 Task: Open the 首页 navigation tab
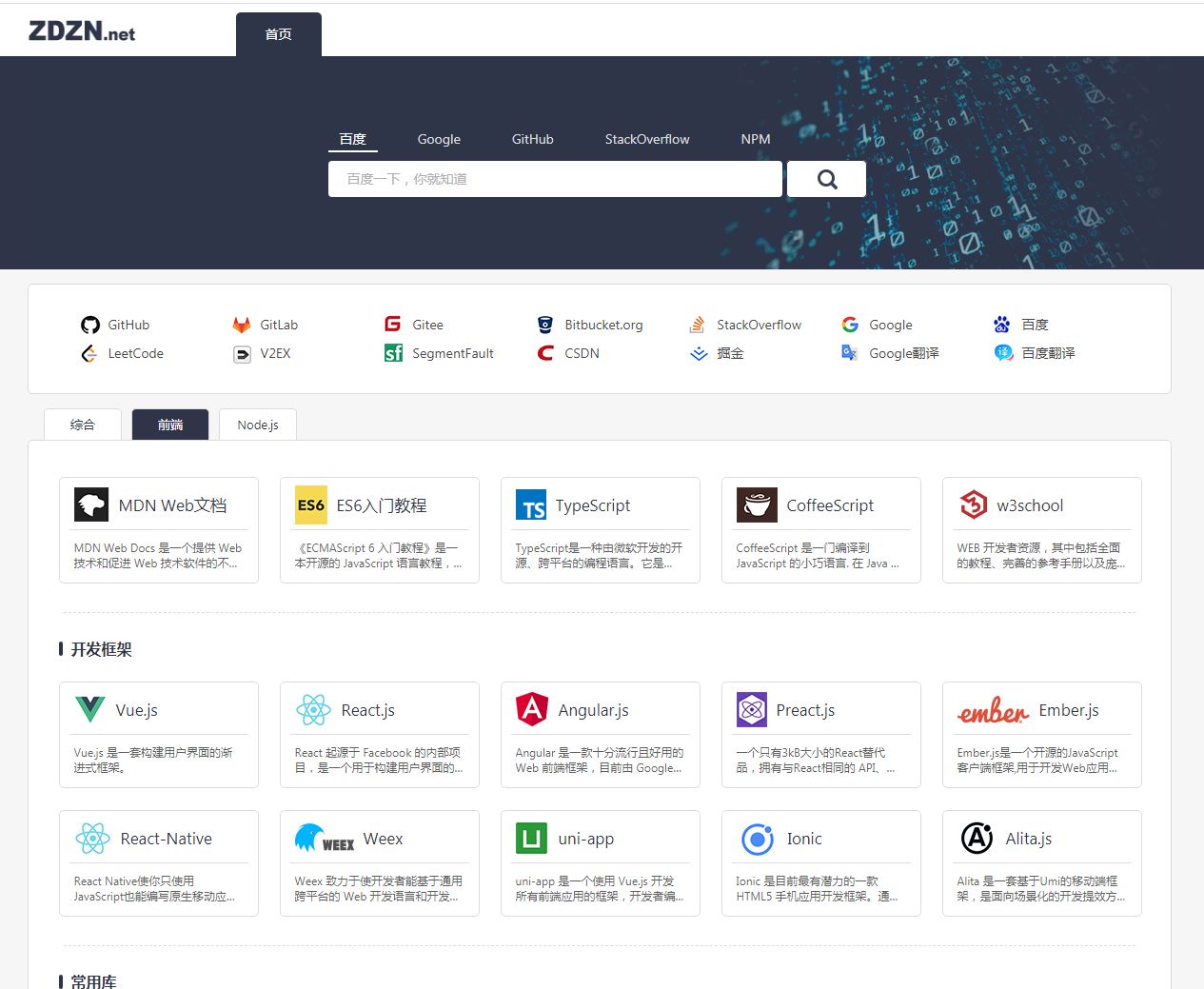(279, 34)
